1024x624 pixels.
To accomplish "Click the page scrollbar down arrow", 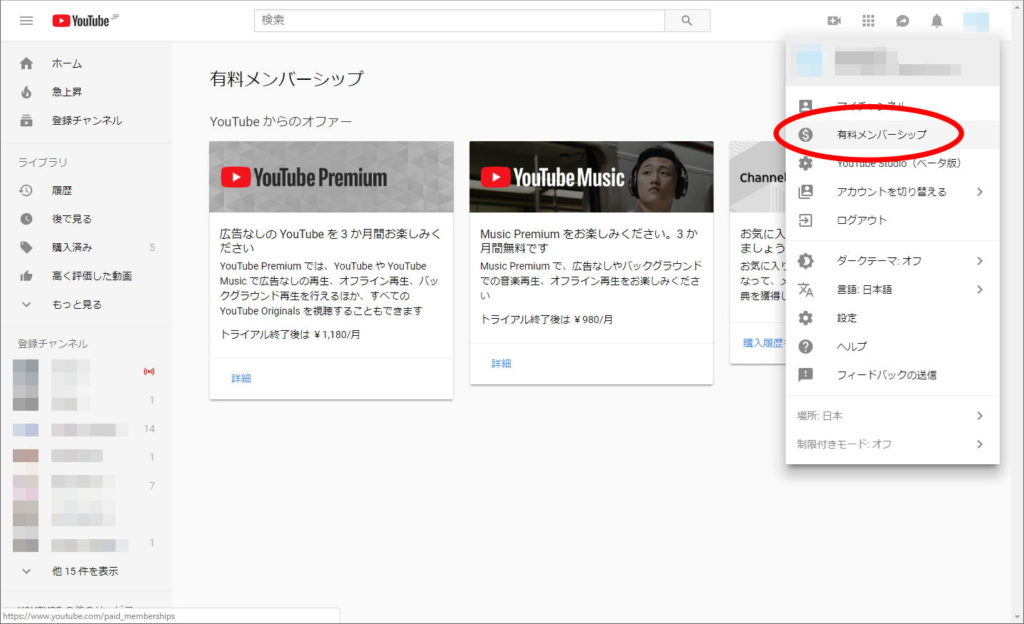I will tap(1017, 617).
